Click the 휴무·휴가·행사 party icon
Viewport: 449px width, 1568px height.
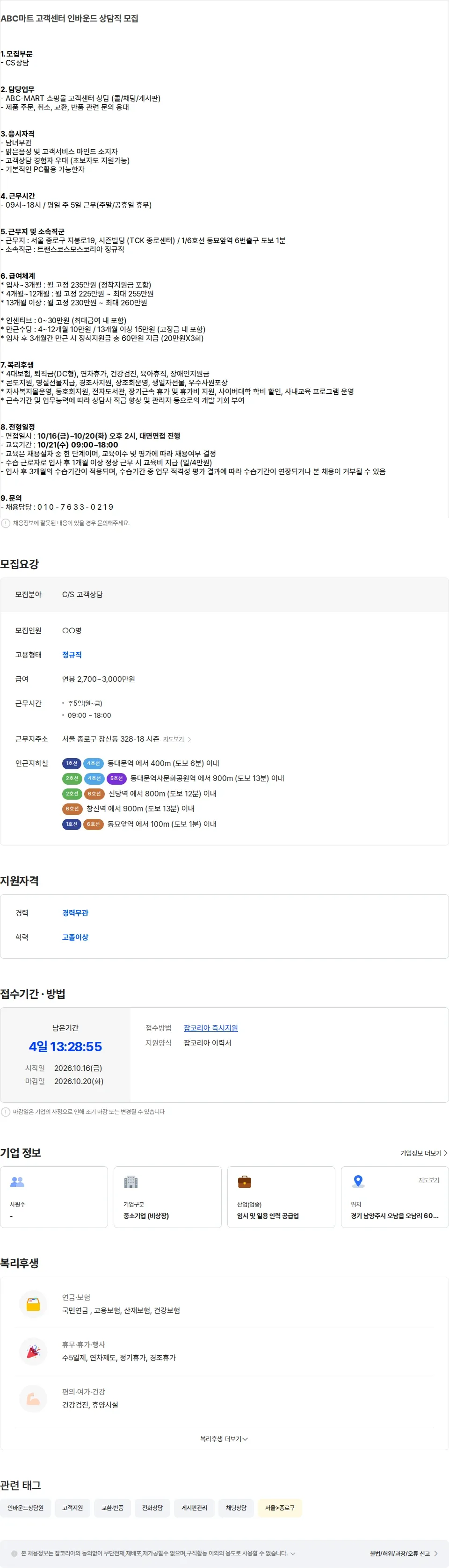point(34,1351)
